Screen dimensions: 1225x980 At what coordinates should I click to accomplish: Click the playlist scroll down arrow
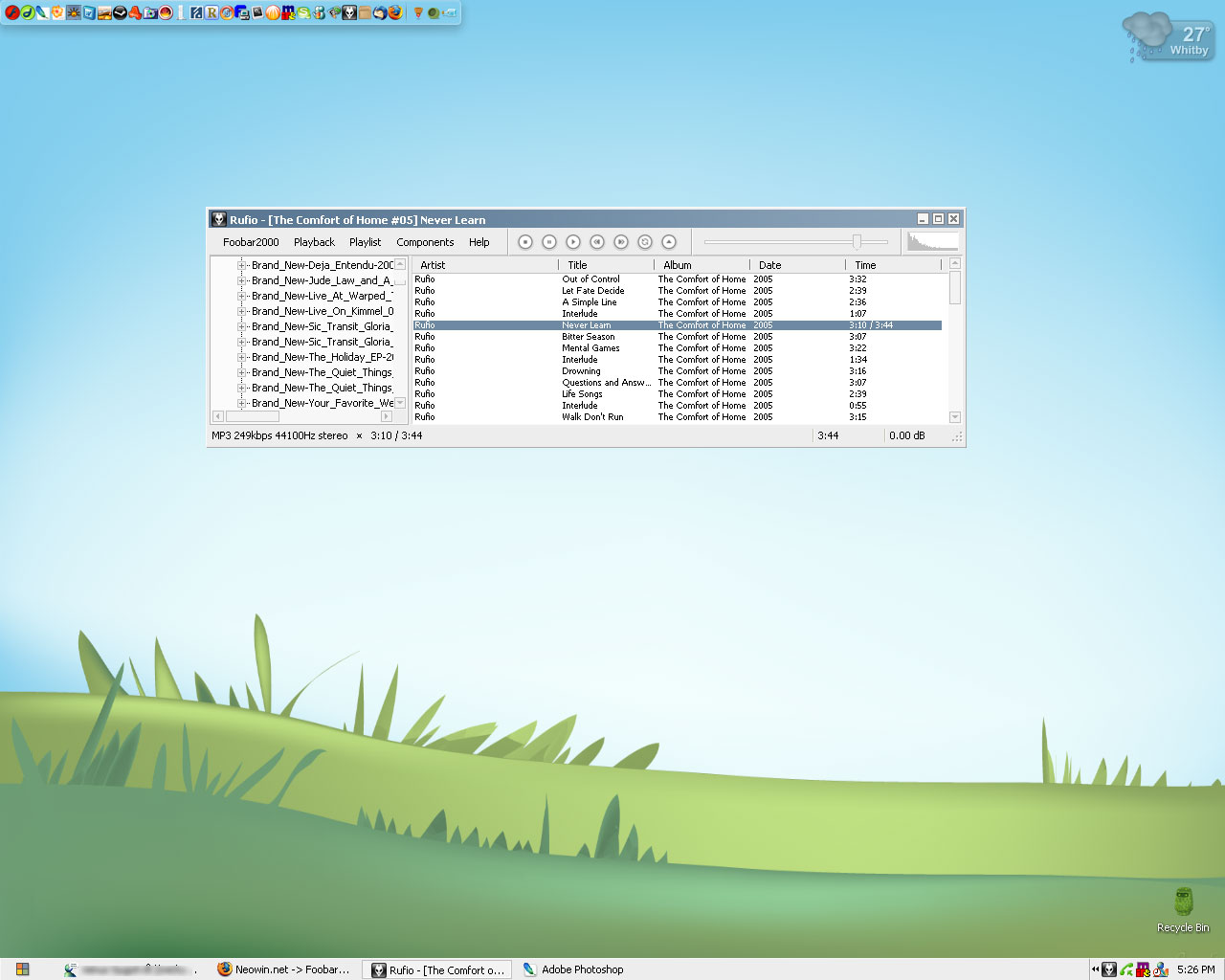tap(954, 417)
